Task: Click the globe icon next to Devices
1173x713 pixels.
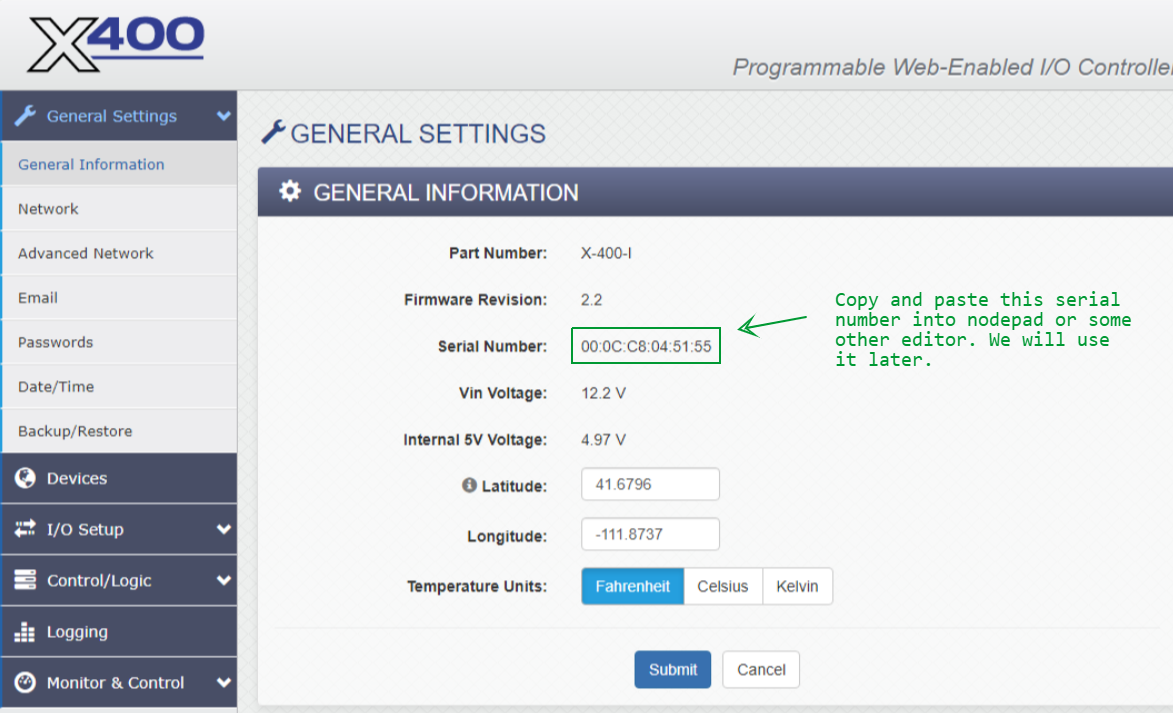Action: [x=27, y=478]
